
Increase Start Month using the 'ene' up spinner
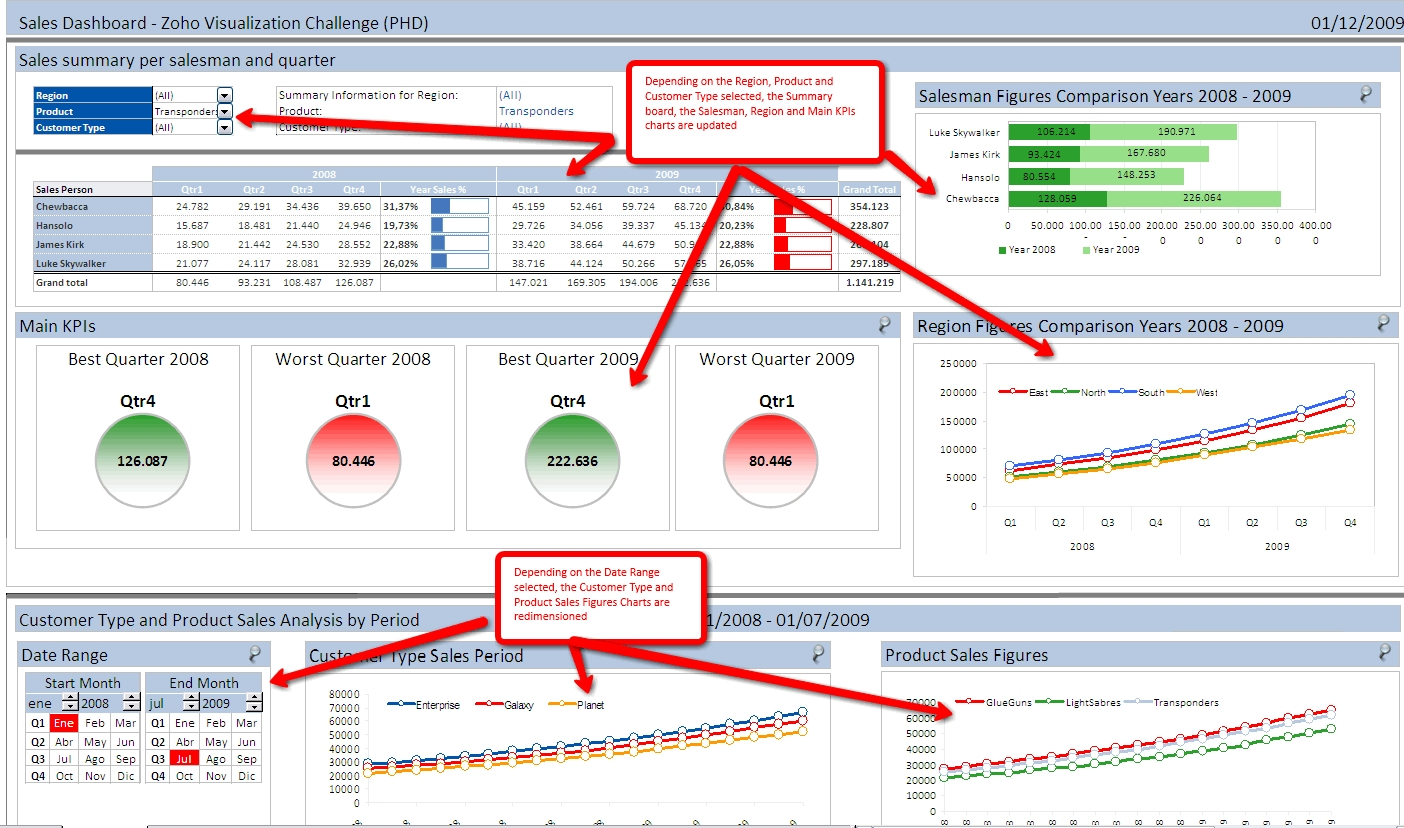[x=69, y=699]
